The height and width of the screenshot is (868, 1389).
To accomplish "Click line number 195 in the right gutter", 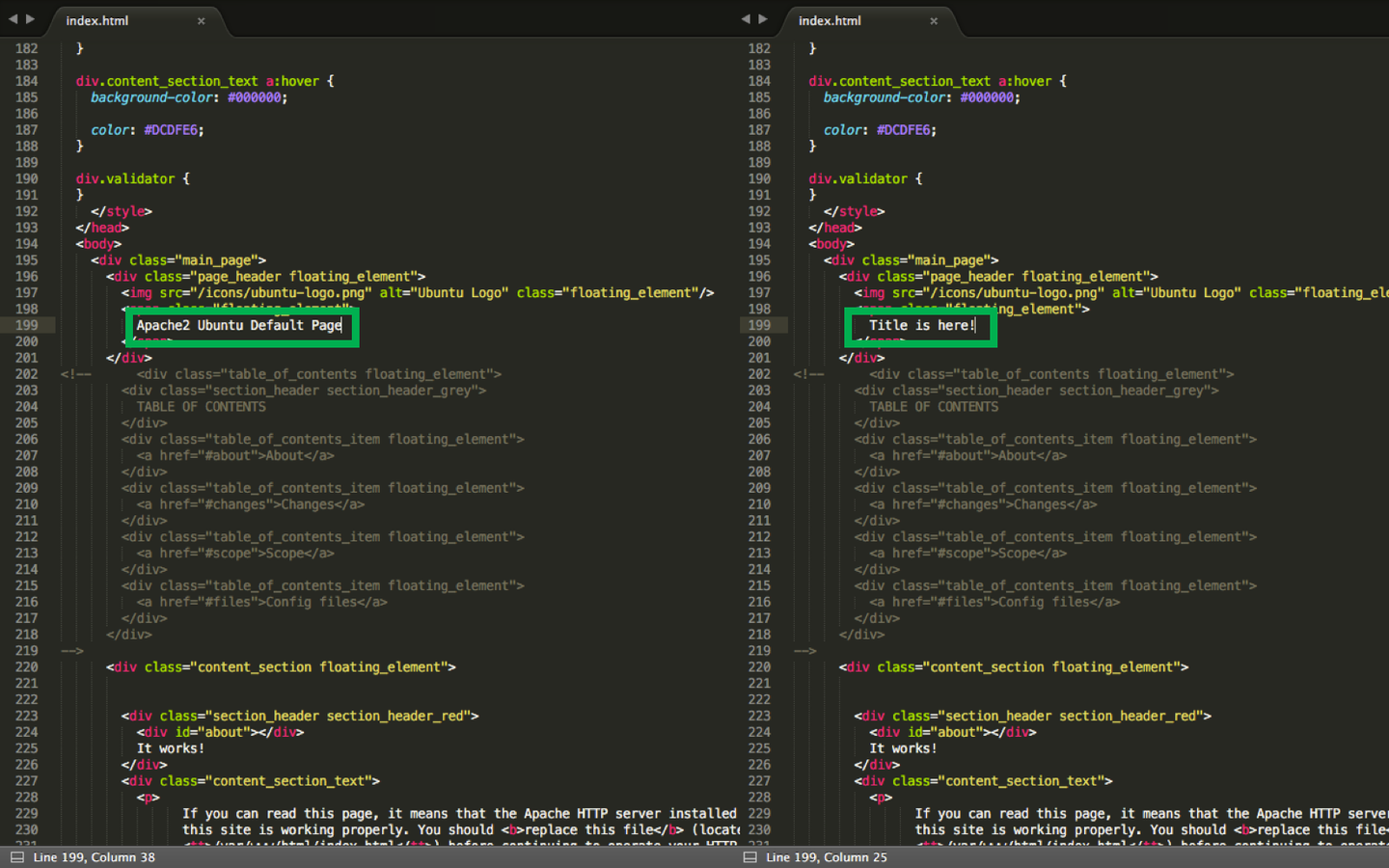I will coord(759,260).
